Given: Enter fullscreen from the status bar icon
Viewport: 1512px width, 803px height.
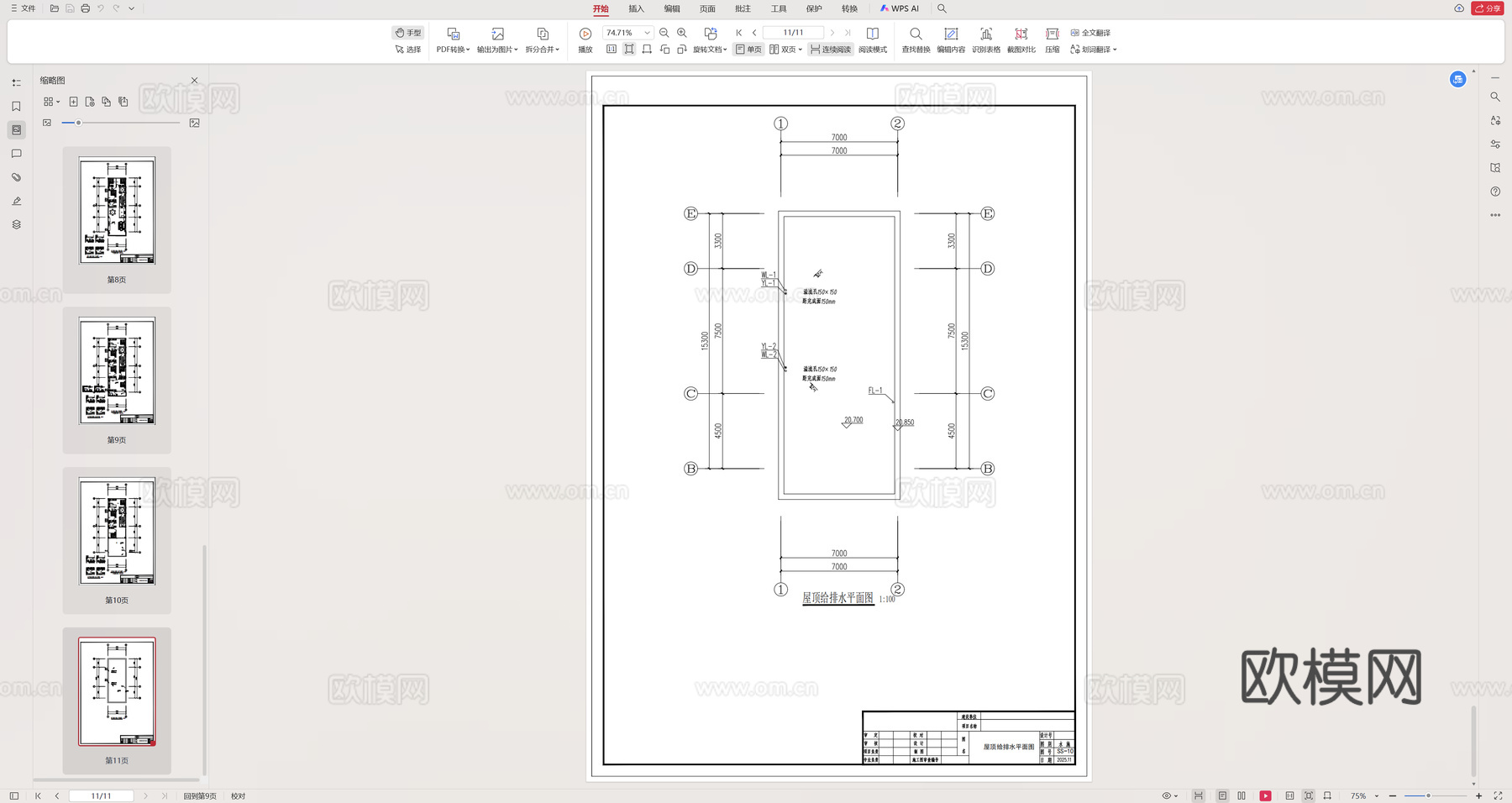Looking at the screenshot, I should tap(1498, 795).
